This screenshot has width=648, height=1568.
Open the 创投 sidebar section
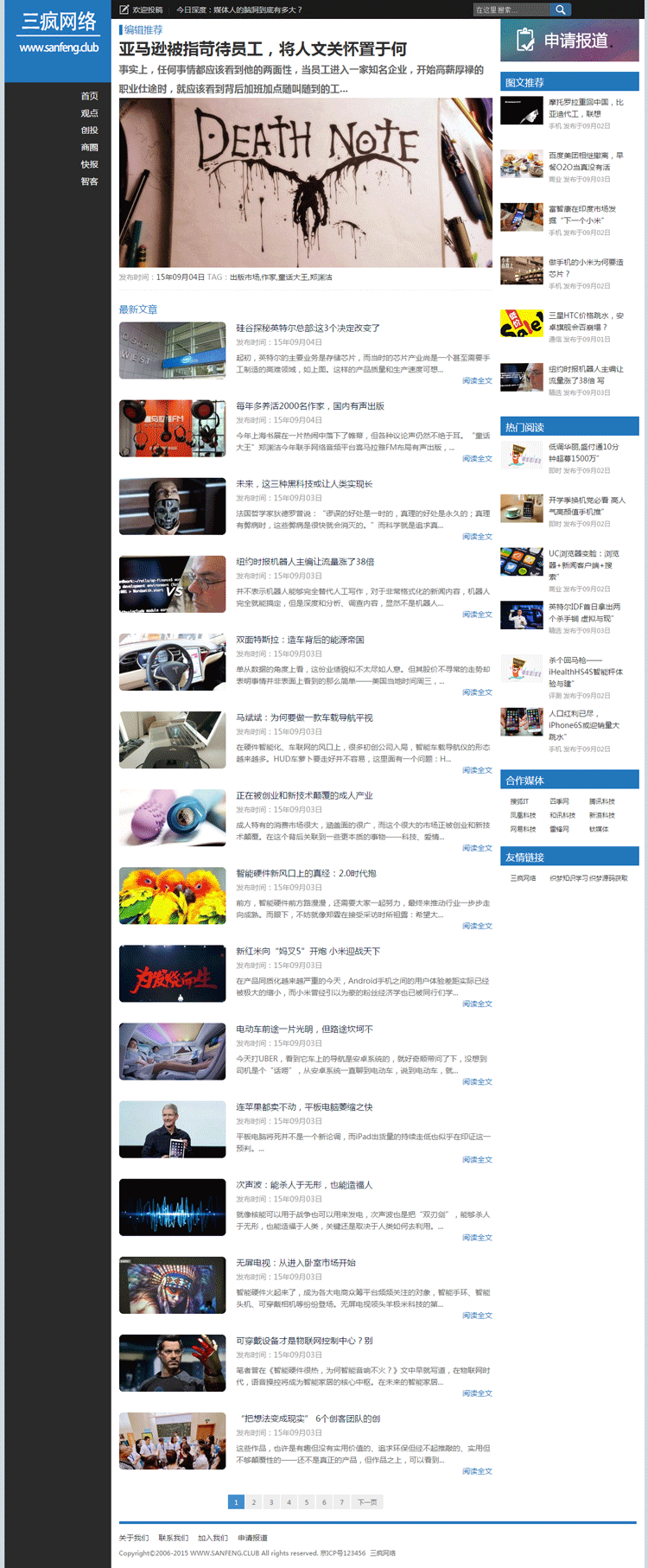pos(90,131)
